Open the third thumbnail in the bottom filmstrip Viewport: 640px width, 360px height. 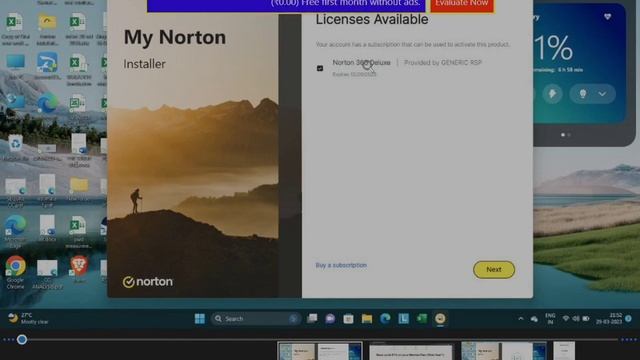(504, 351)
